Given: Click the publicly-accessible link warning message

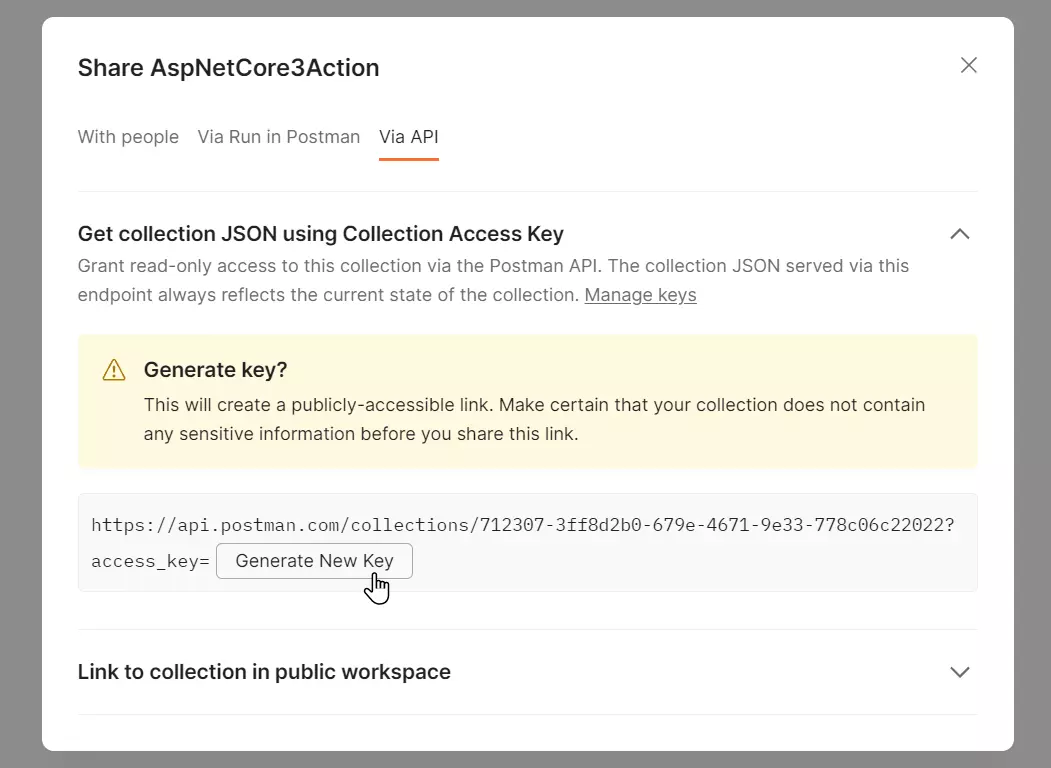Looking at the screenshot, I should point(534,420).
